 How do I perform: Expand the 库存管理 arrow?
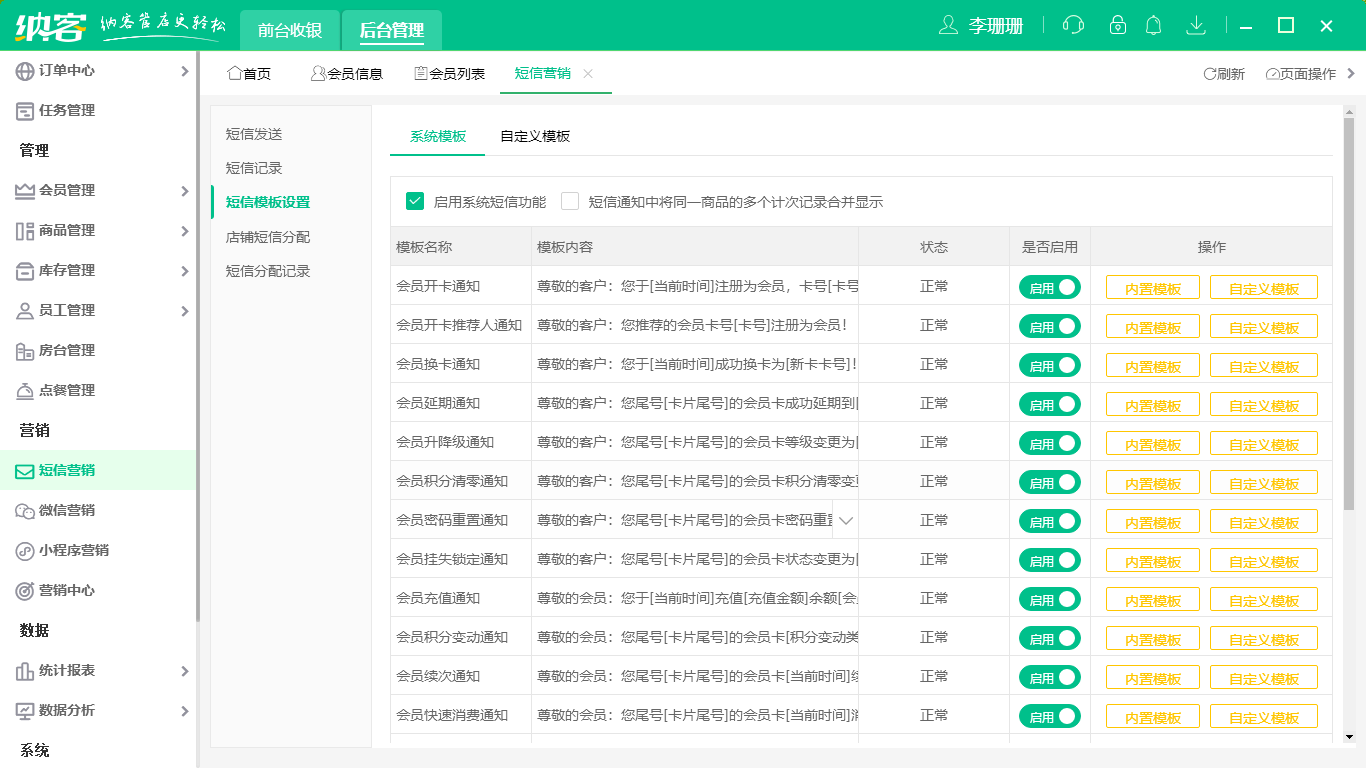[184, 271]
